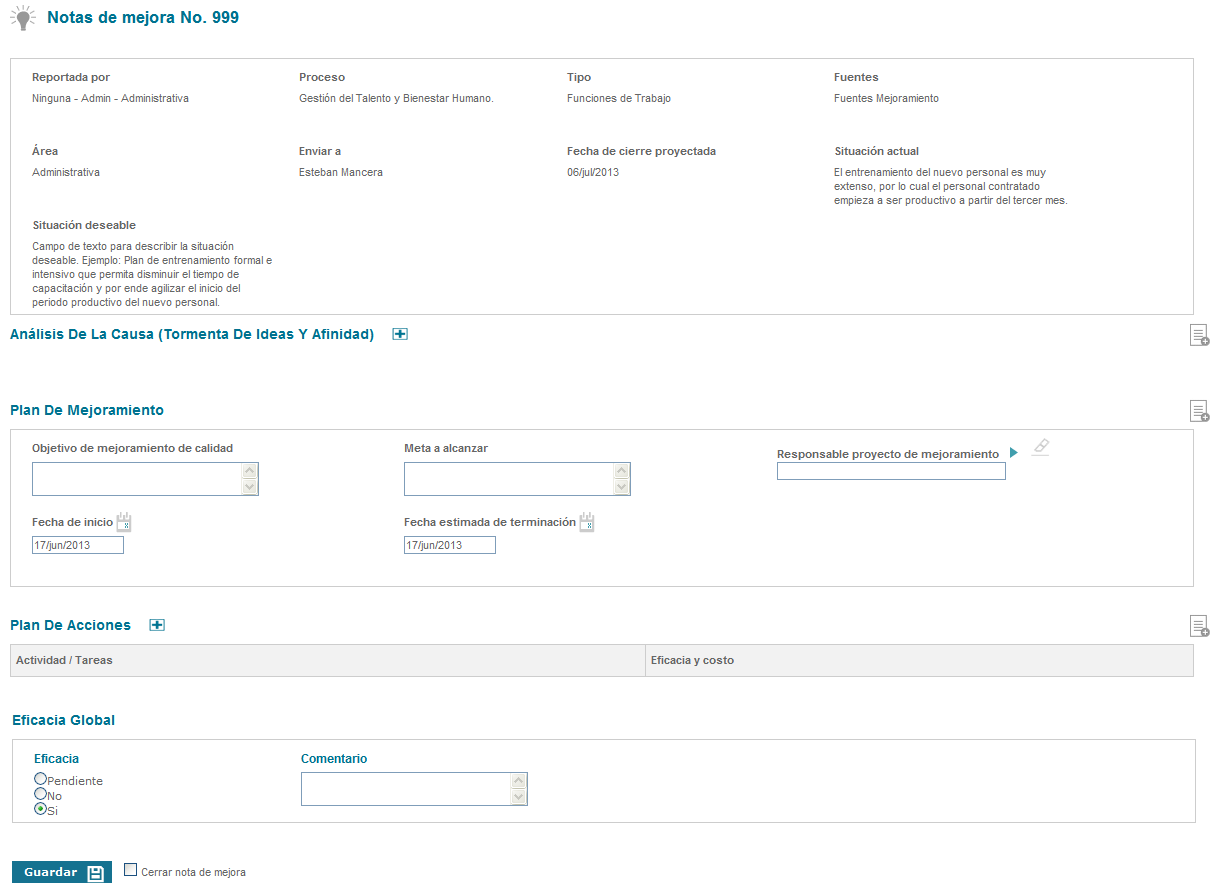Add new action with Plan De Acciones plus icon
Image resolution: width=1212 pixels, height=892 pixels.
pos(157,625)
